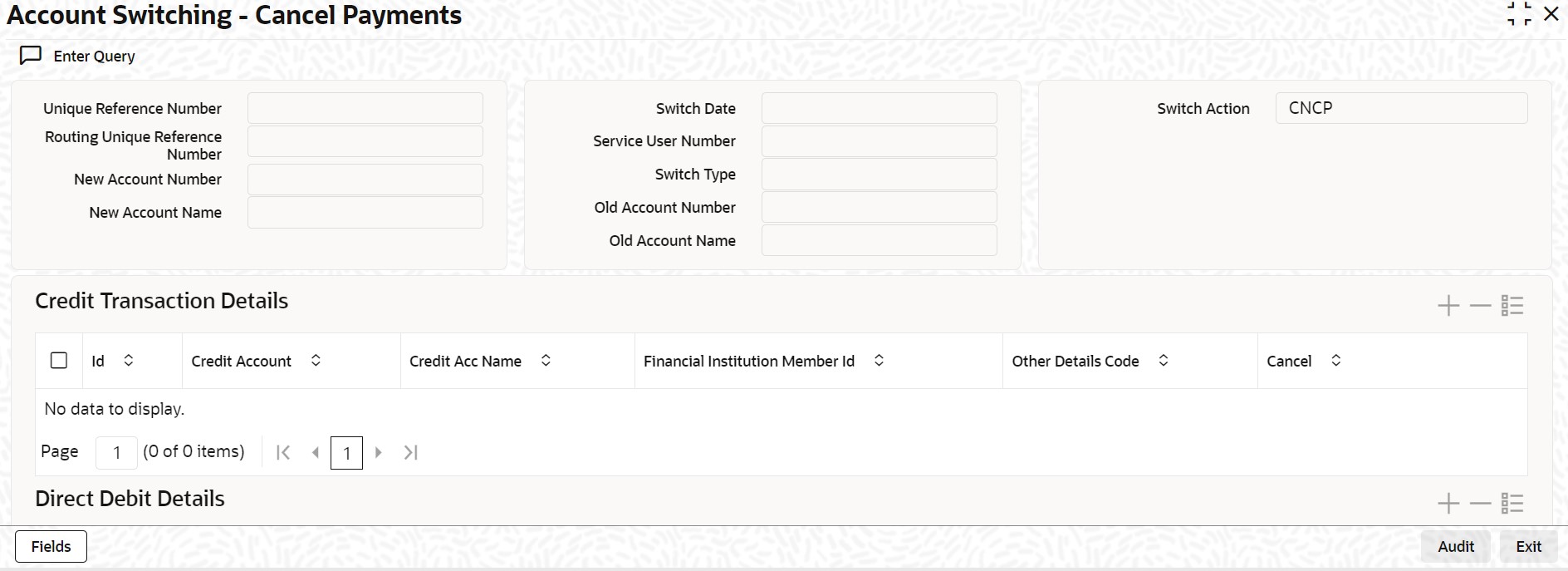Screen dimensions: 1568x571
Task: Sort the Cancel column
Action: click(x=1335, y=361)
